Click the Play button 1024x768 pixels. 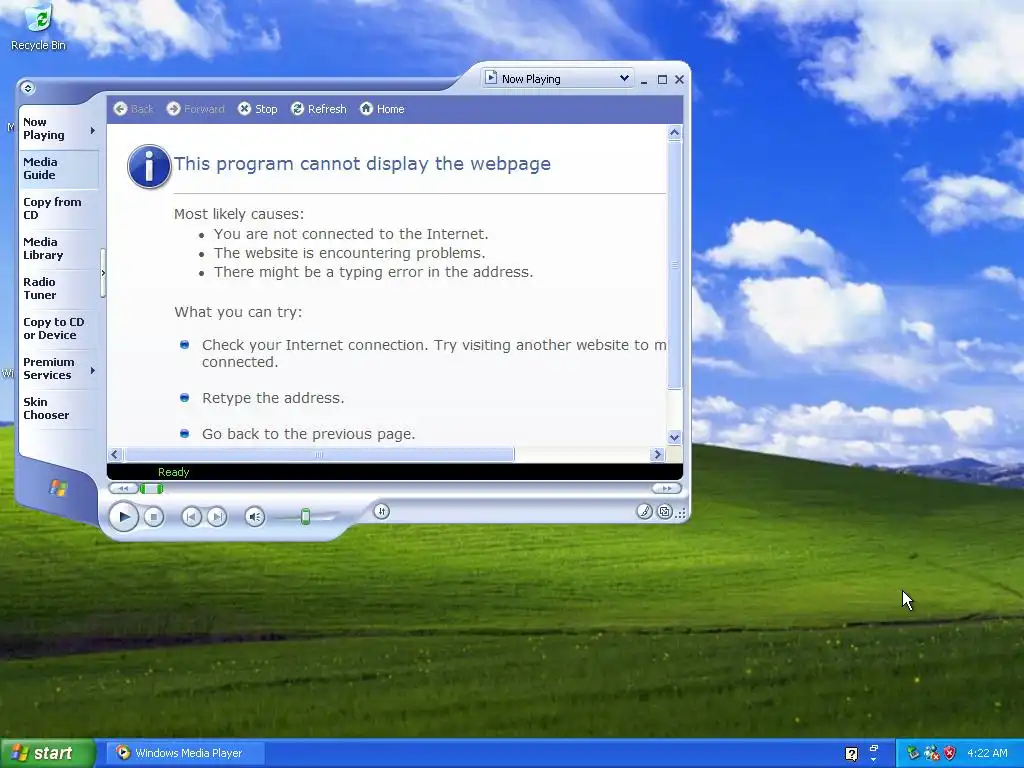123,517
